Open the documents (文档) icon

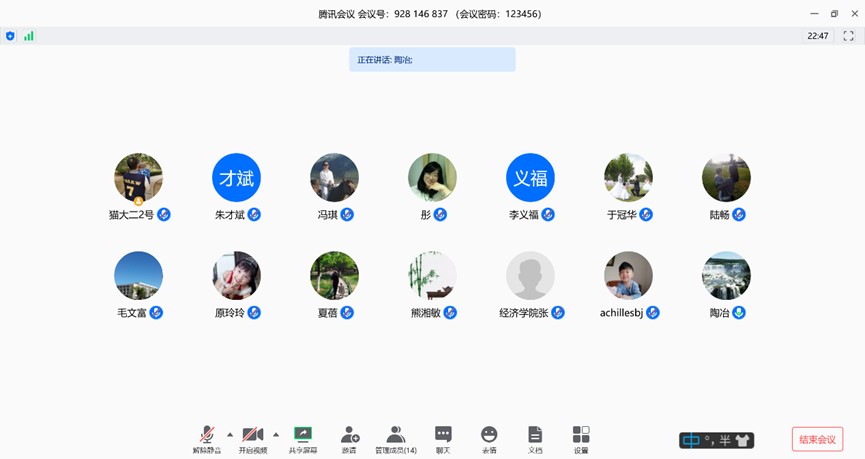tap(535, 435)
